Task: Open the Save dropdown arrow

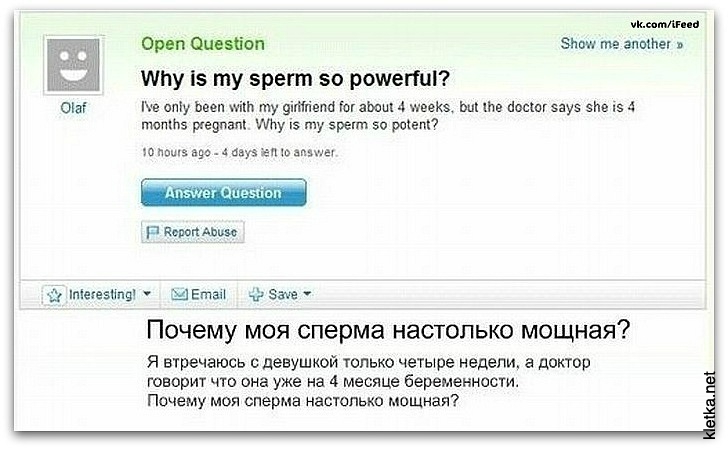Action: [x=307, y=295]
